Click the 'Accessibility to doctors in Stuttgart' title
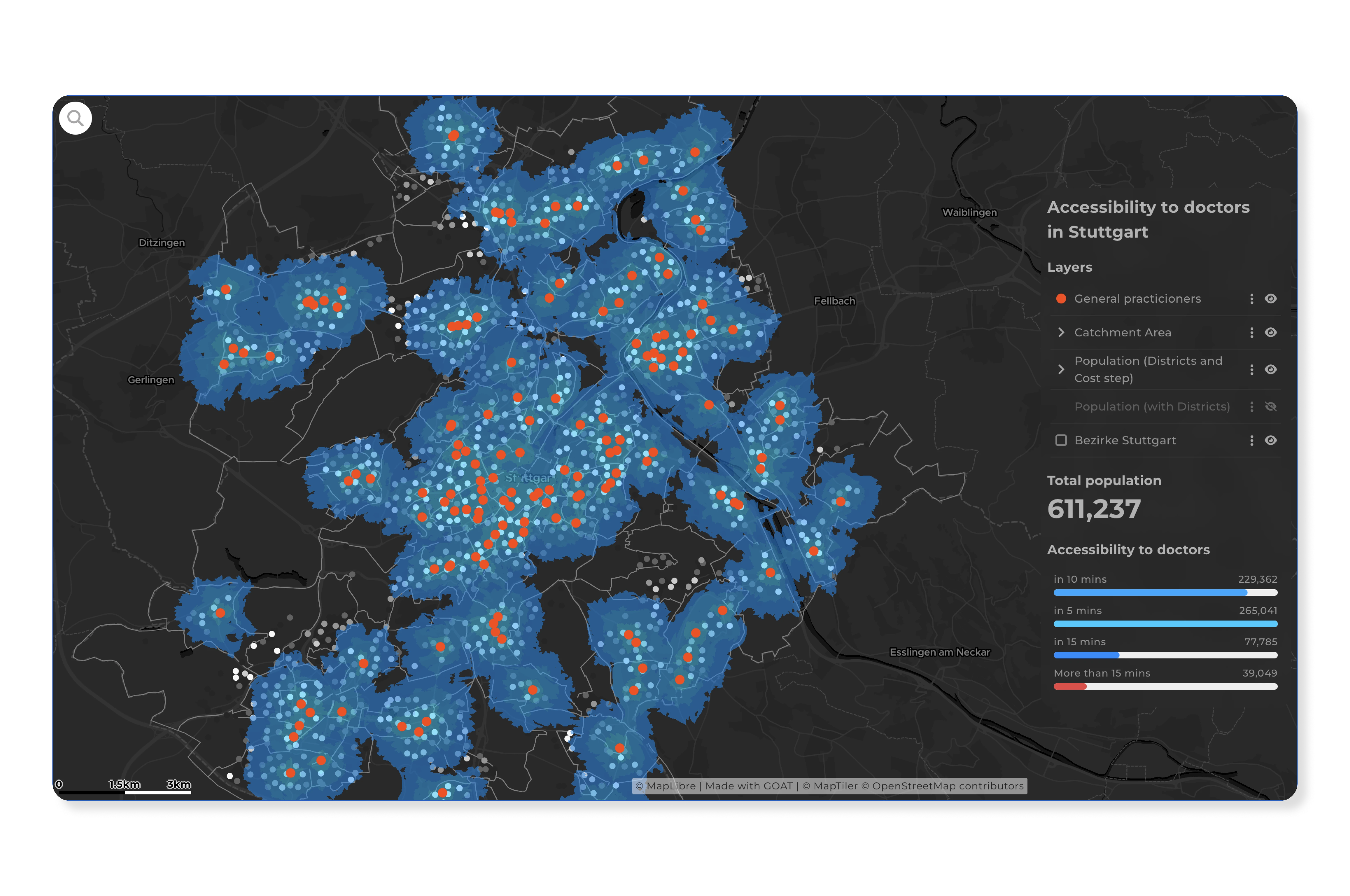The image size is (1350, 896). point(1148,219)
